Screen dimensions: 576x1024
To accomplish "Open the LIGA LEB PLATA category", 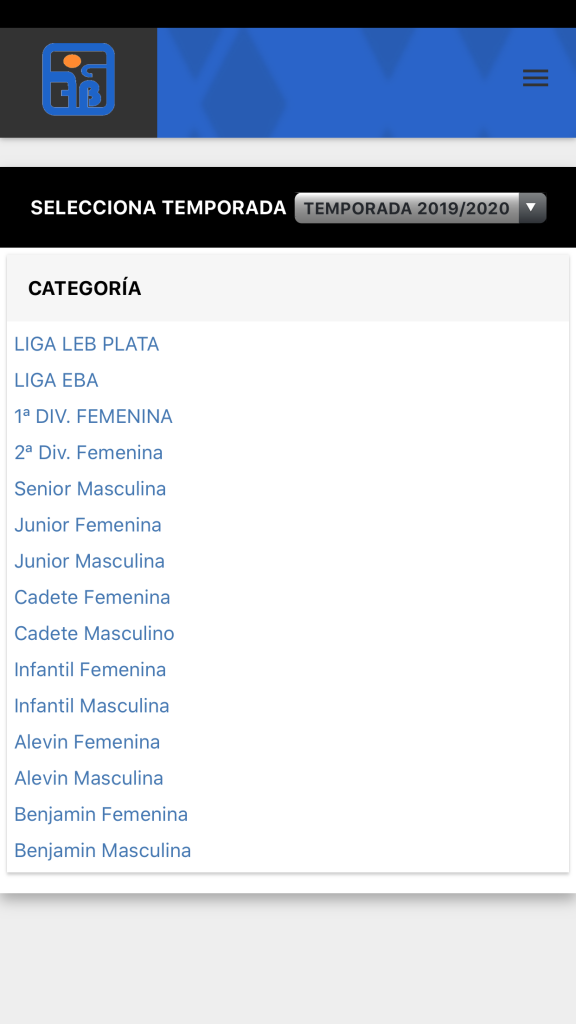I will [86, 344].
